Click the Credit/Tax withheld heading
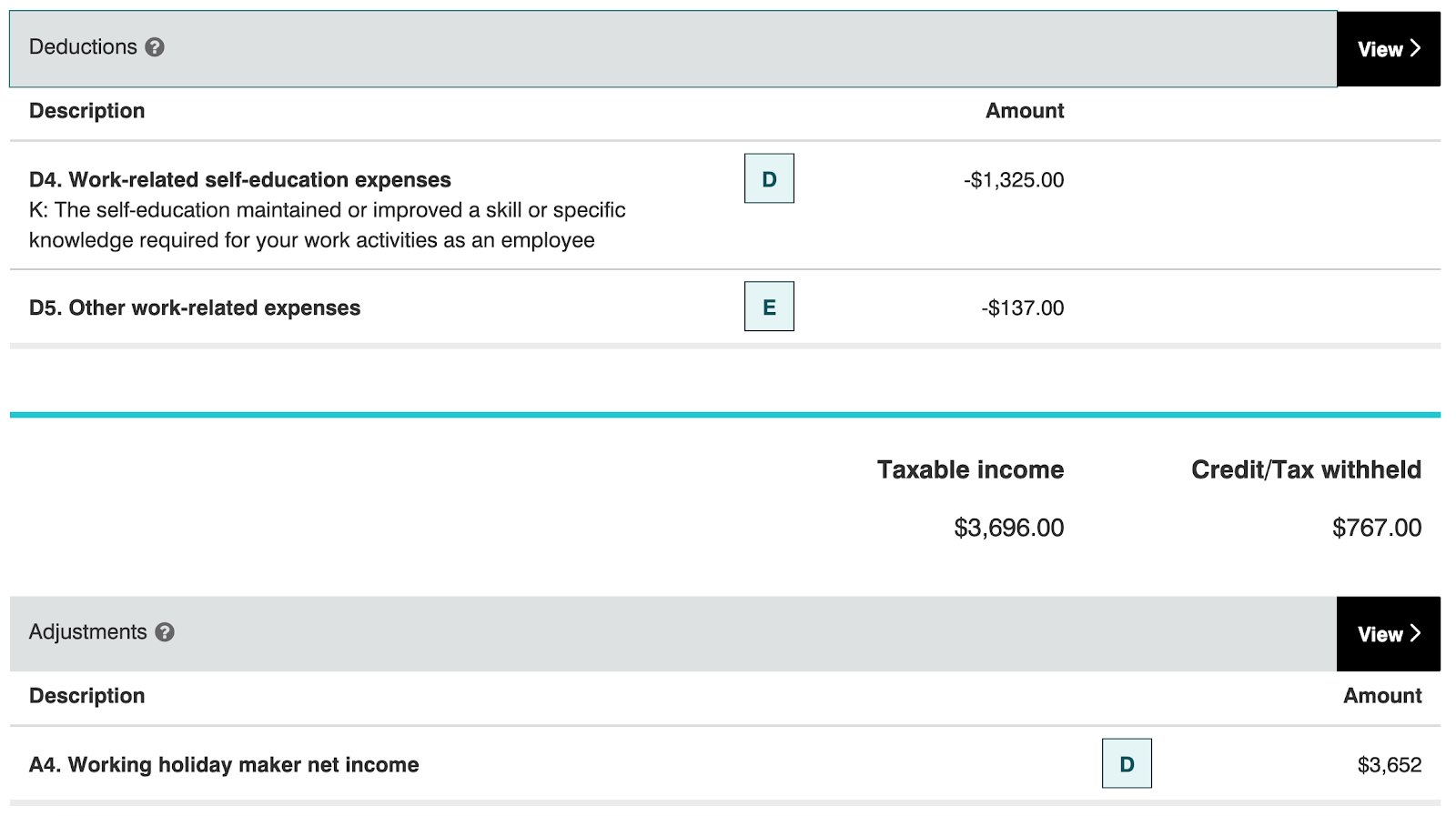This screenshot has height=816, width=1456. point(1306,469)
